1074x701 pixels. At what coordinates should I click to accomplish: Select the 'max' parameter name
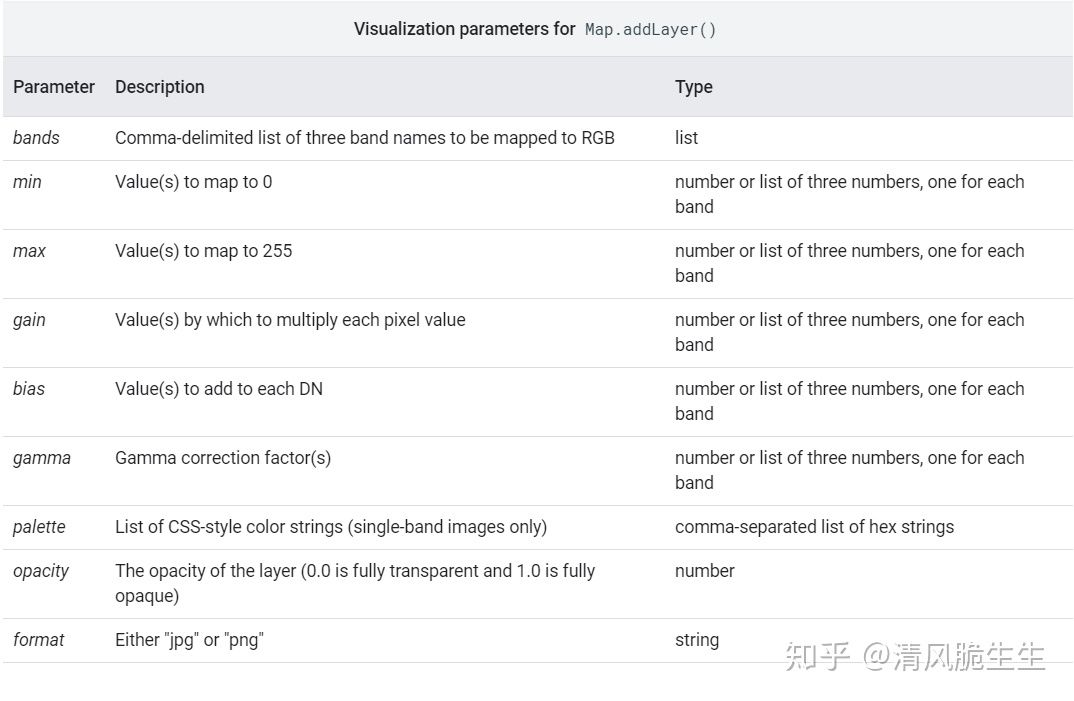[x=29, y=251]
